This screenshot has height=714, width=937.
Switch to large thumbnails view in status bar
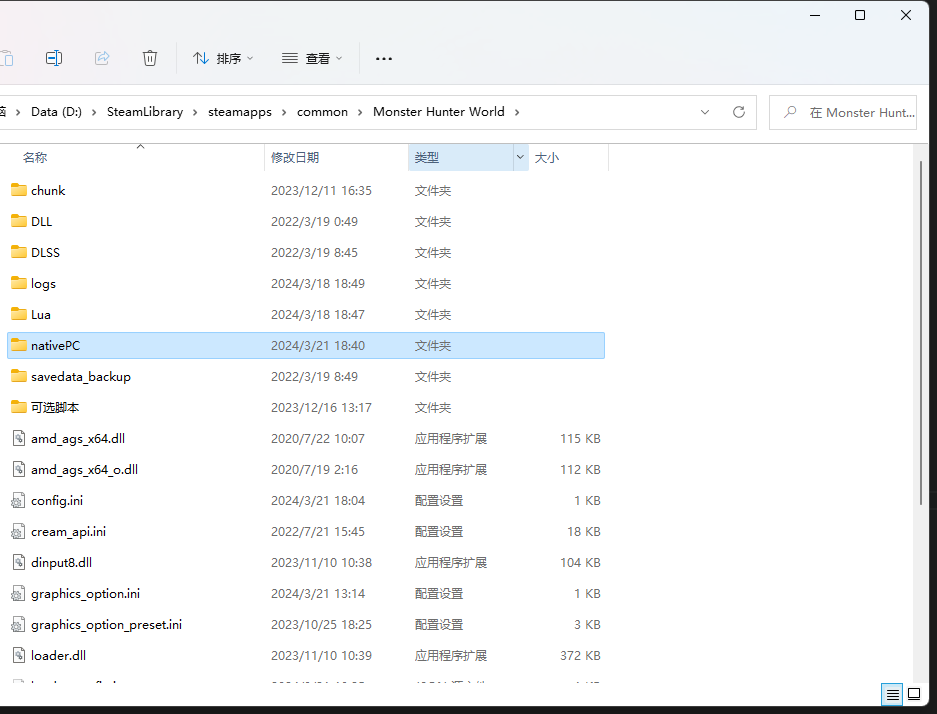click(914, 694)
